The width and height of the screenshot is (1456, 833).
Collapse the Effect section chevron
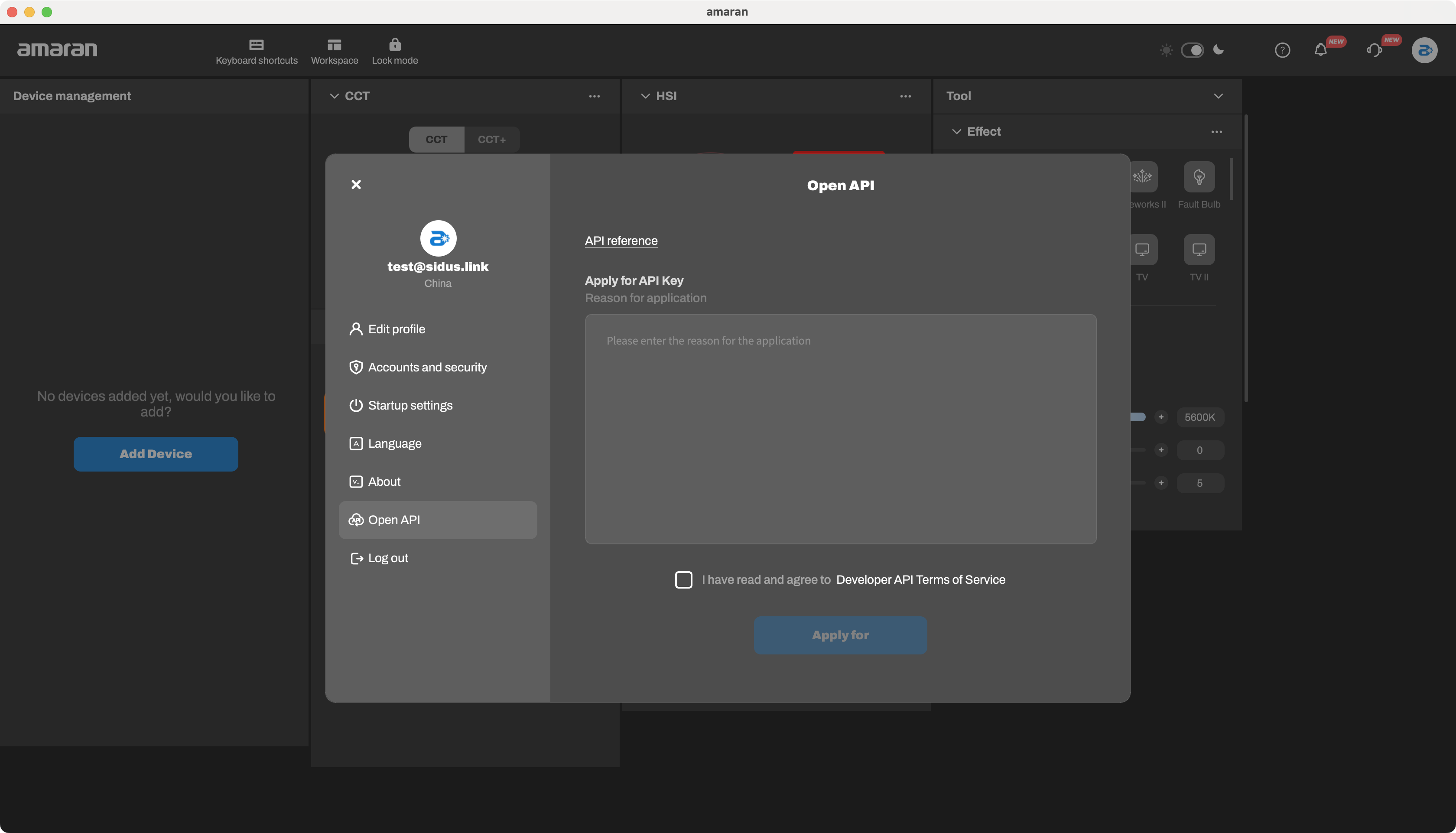click(x=956, y=132)
